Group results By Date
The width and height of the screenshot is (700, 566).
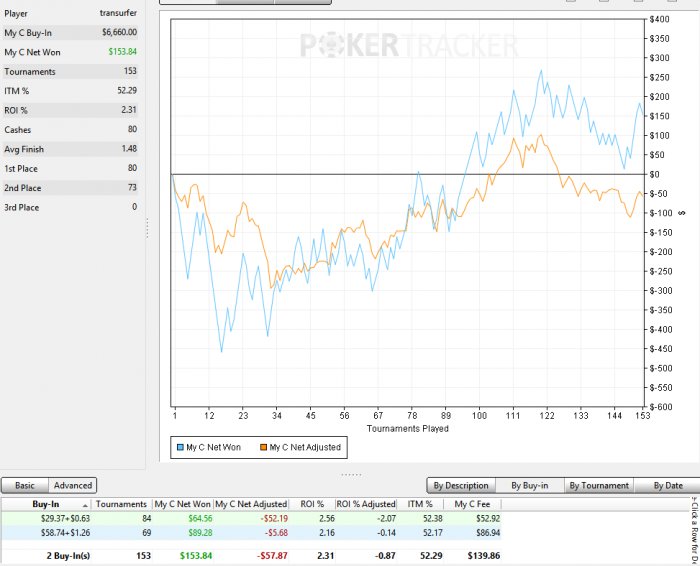[668, 485]
